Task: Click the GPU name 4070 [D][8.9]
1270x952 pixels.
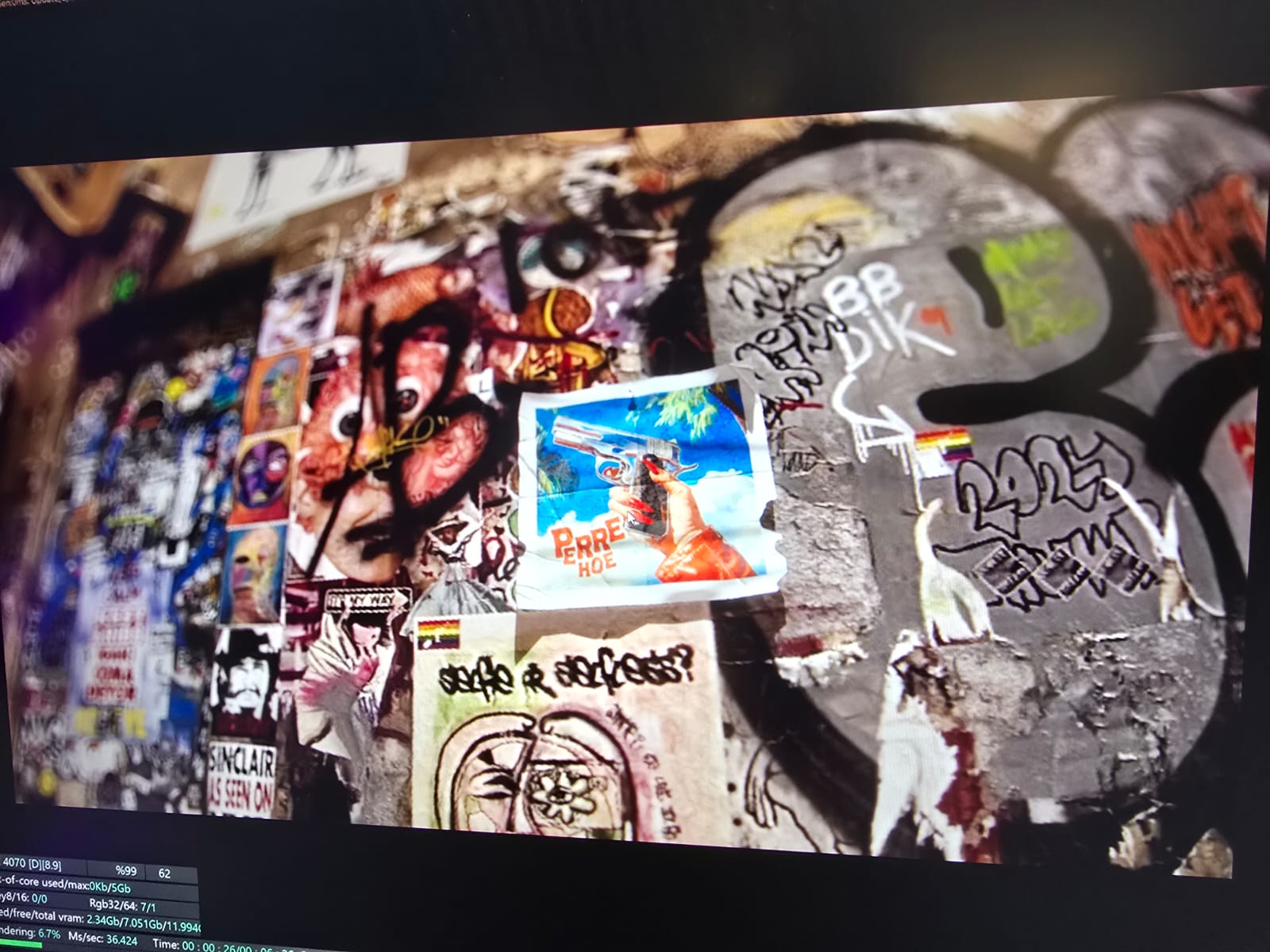Action: click(32, 865)
